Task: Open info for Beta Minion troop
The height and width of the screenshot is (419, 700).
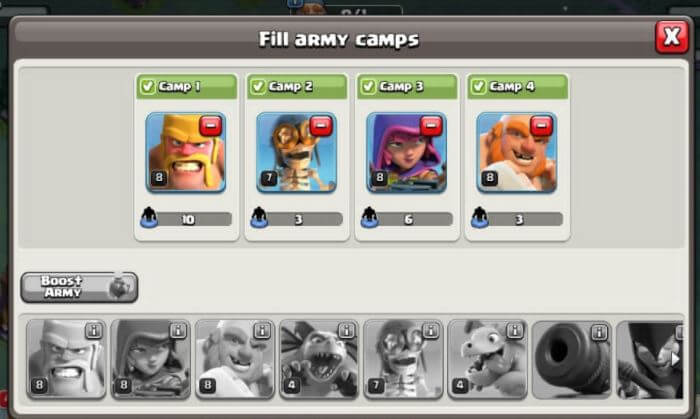Action: 346,331
